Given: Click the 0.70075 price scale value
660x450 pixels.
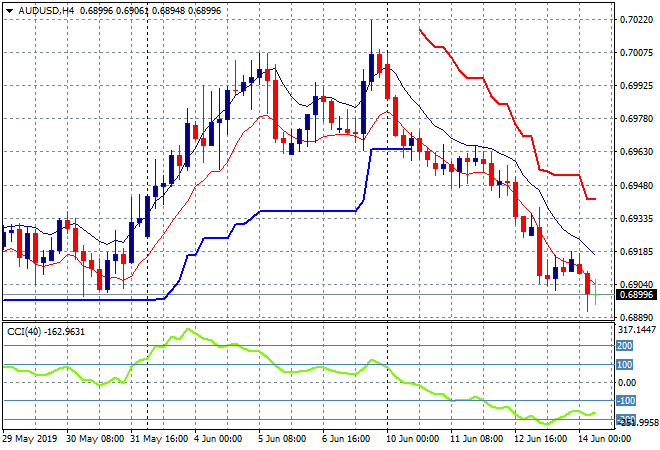Looking at the screenshot, I should tap(636, 53).
